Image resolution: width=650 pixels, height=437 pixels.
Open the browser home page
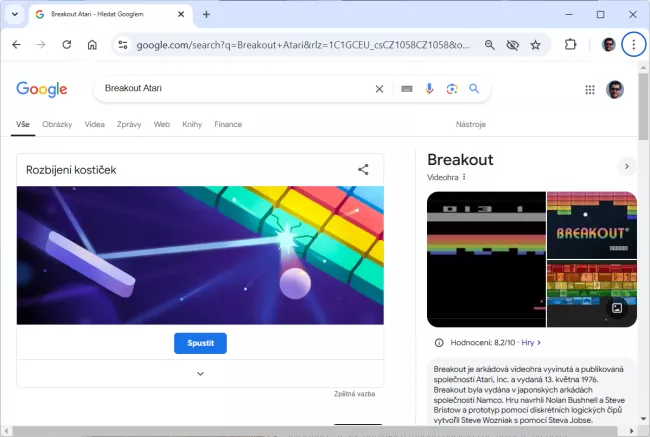(x=92, y=44)
